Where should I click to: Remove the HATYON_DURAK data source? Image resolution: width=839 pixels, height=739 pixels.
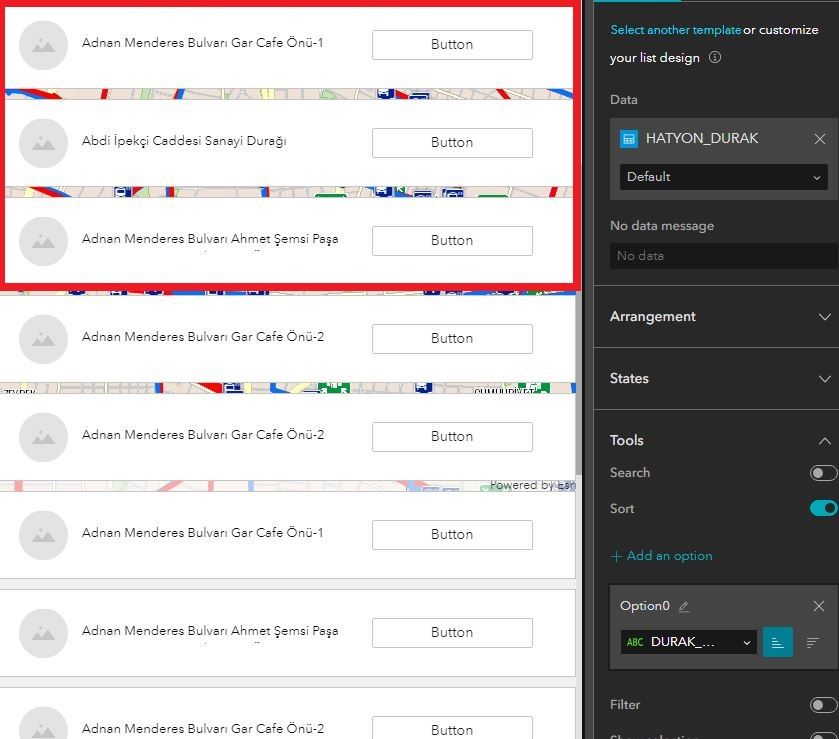[x=819, y=139]
